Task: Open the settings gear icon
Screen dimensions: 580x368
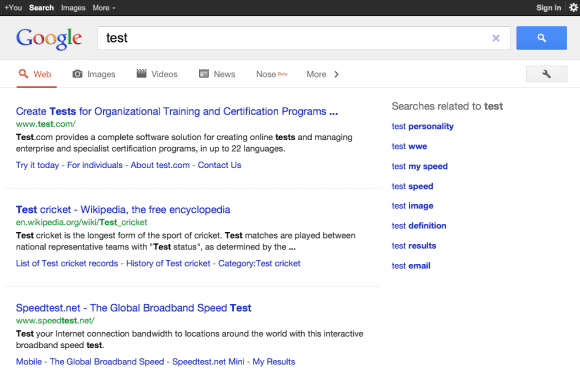Action: 573,7
